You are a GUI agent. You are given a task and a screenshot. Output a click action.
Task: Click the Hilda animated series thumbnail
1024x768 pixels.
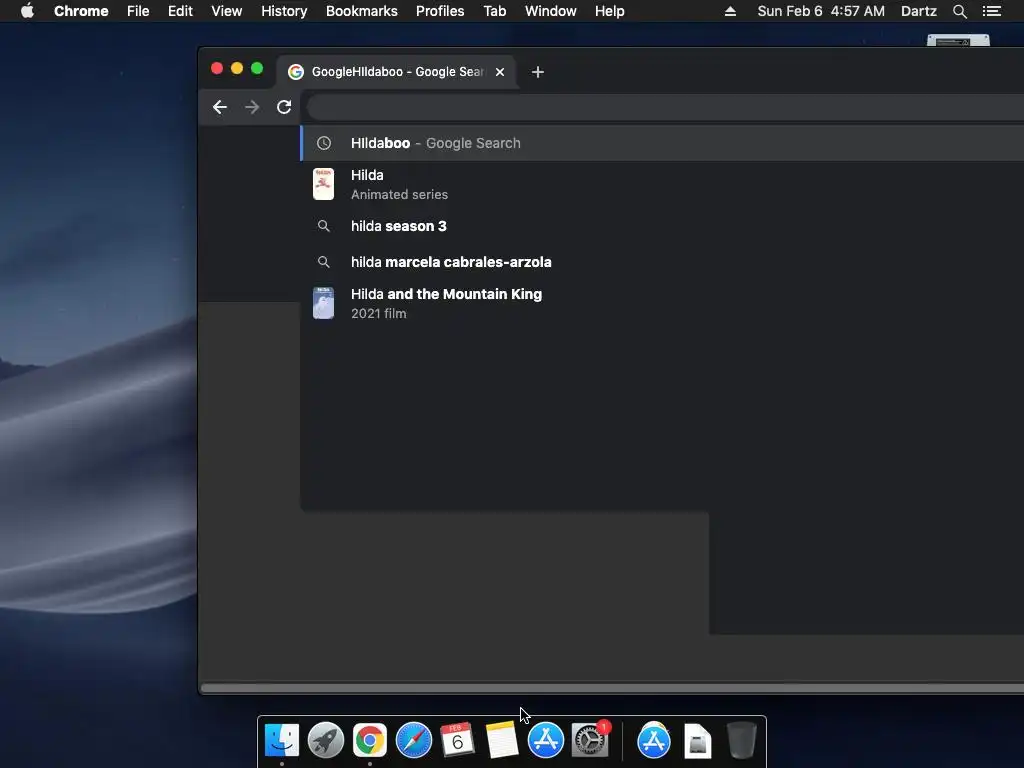[323, 184]
